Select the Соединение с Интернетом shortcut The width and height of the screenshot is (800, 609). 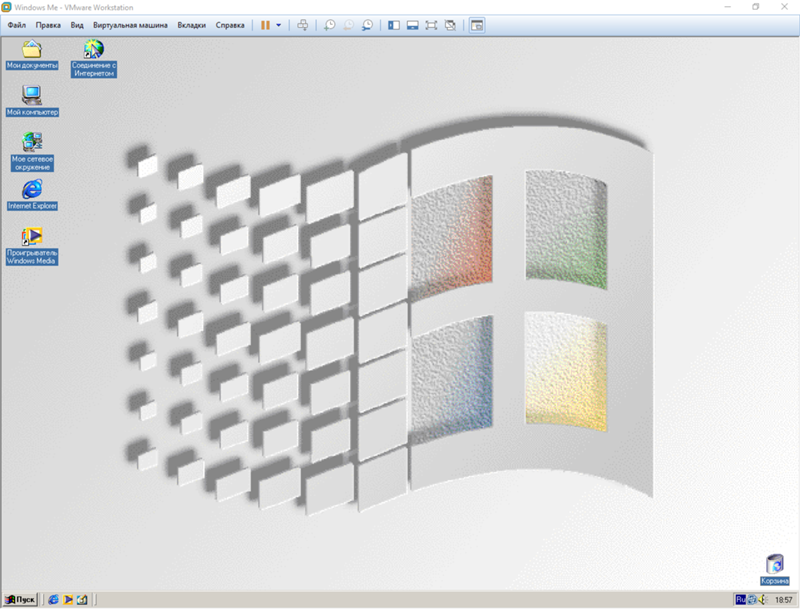pyautogui.click(x=94, y=58)
